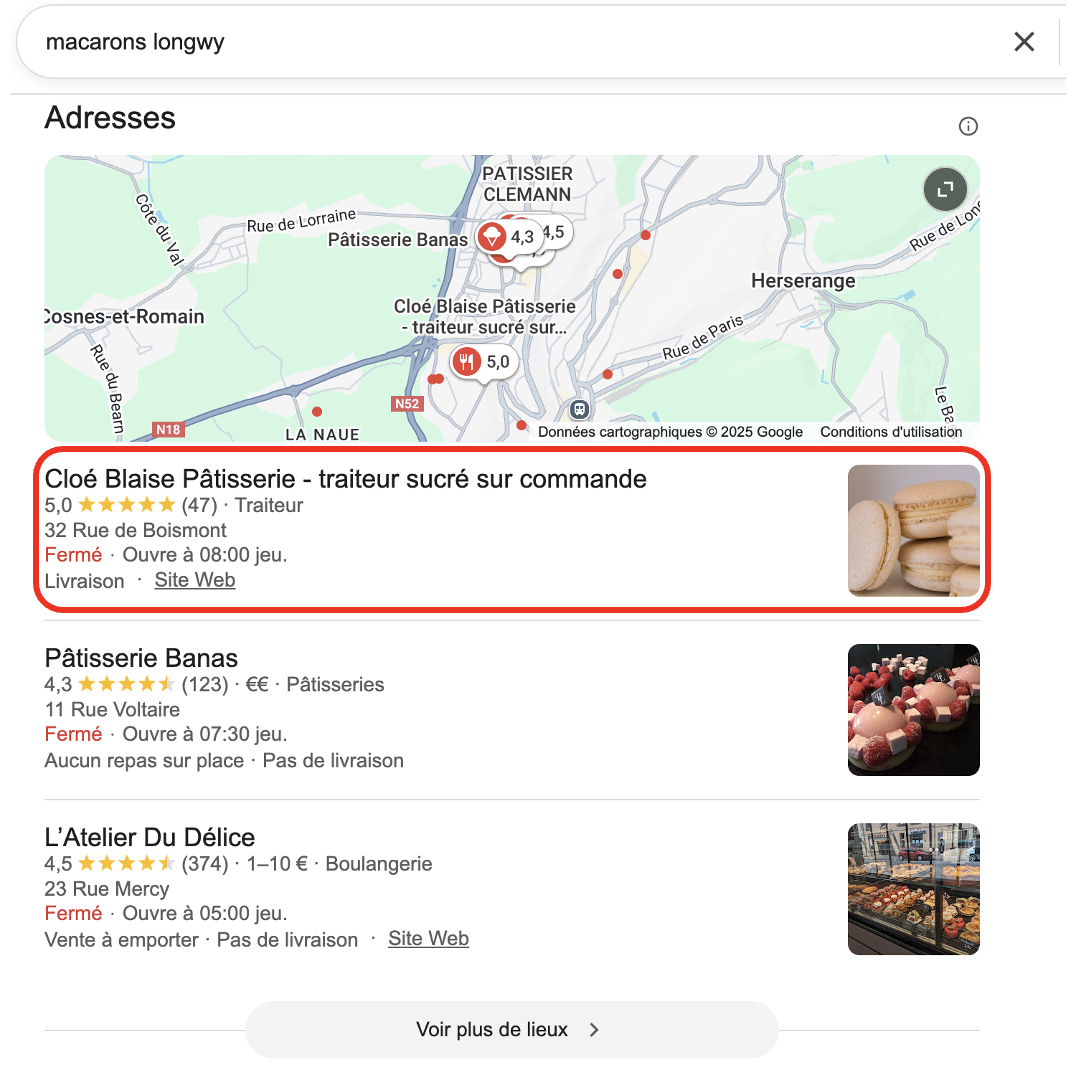Screen dimensions: 1082x1076
Task: Open Conditions d'utilisation map link
Action: tap(891, 432)
